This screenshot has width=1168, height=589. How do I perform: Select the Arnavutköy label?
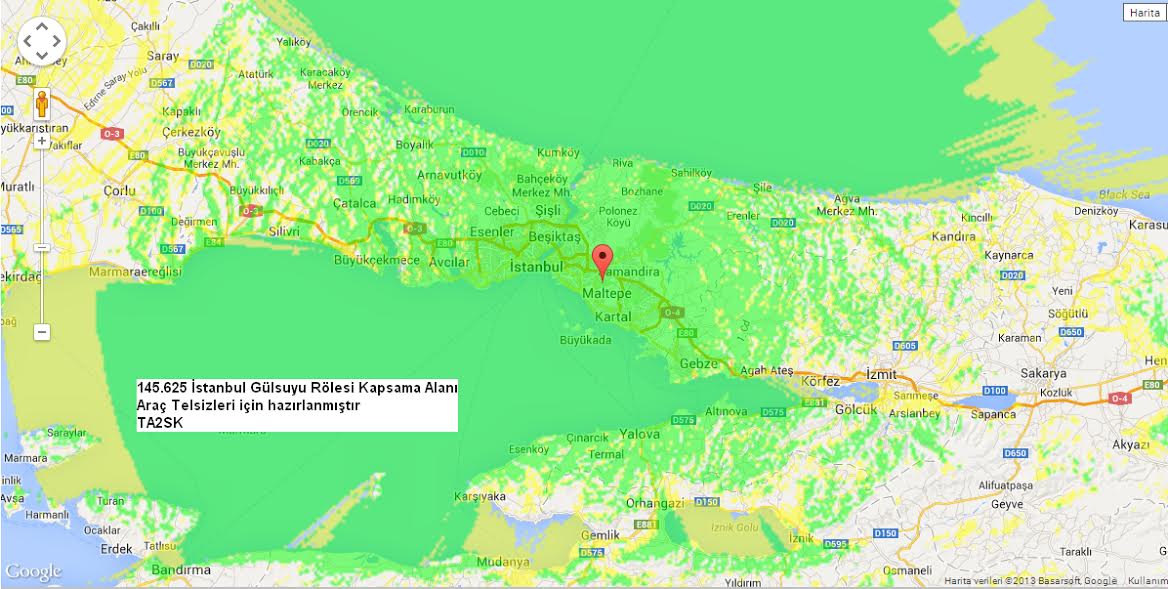coord(449,175)
